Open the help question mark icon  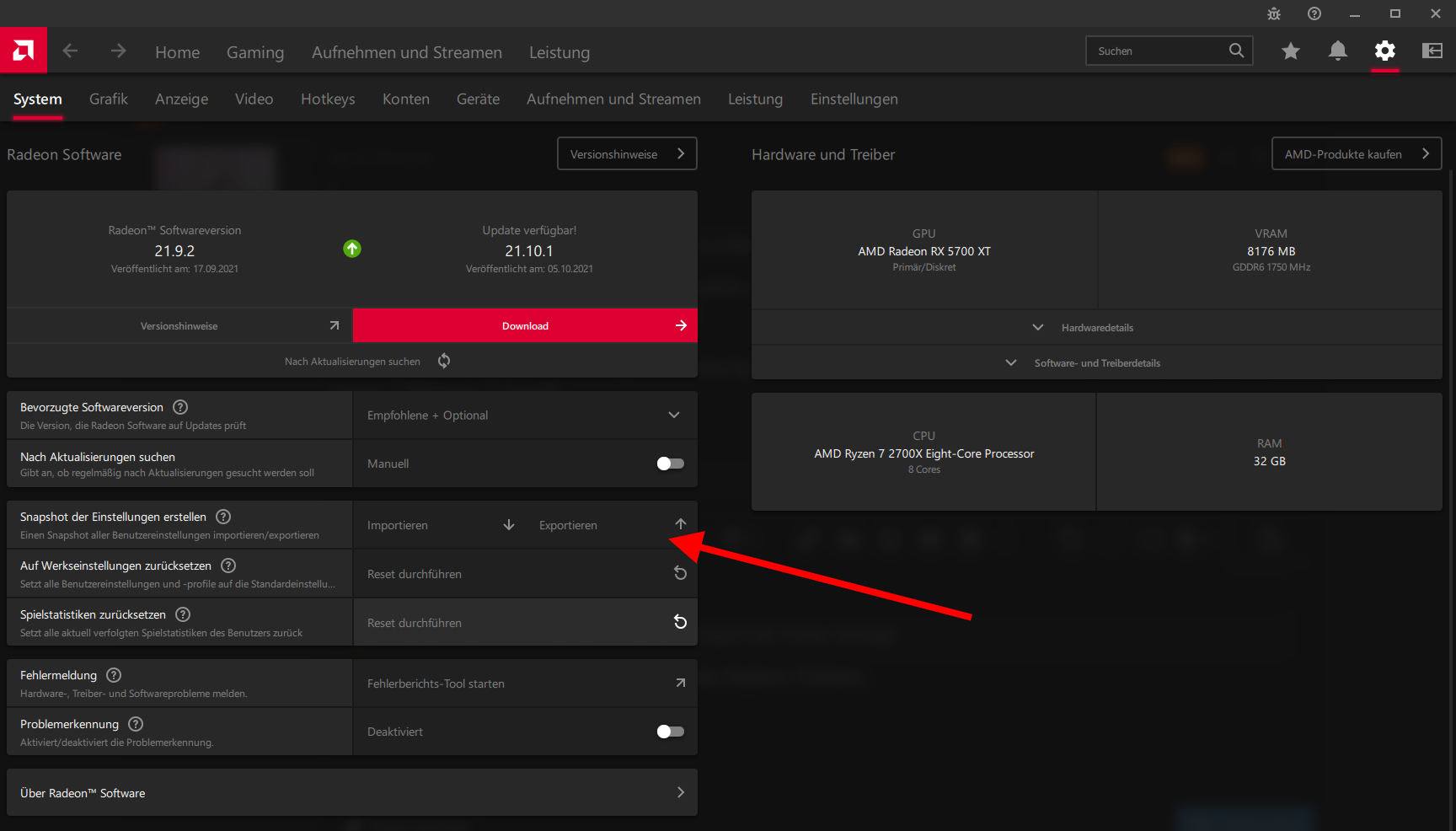pyautogui.click(x=1314, y=13)
